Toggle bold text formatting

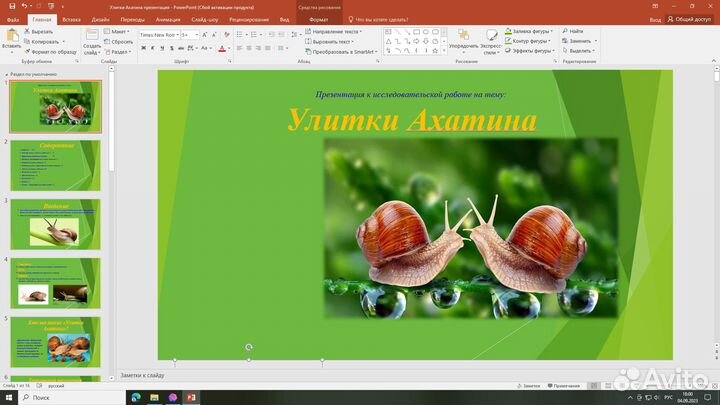tap(142, 47)
